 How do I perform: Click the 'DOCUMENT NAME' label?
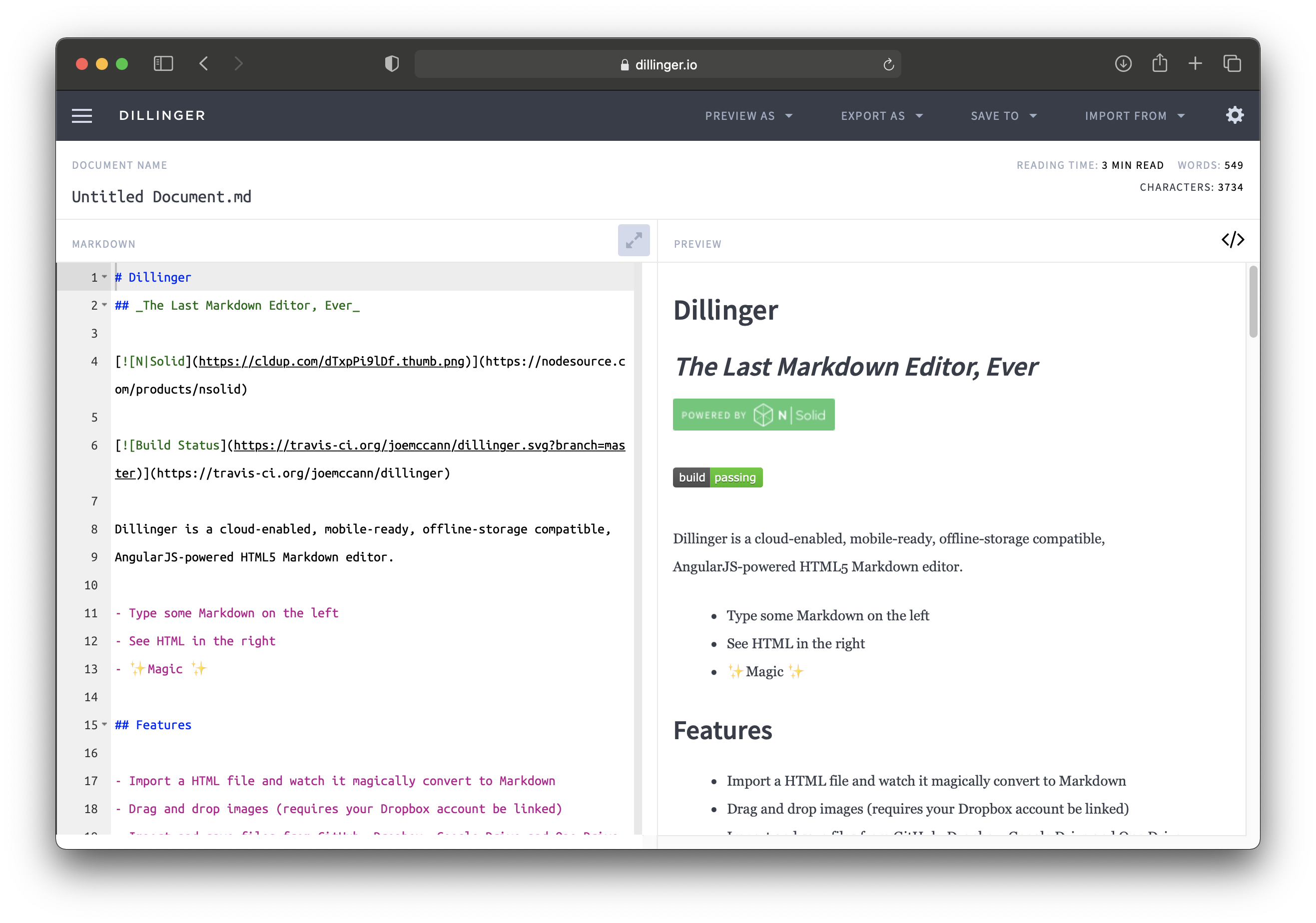pyautogui.click(x=119, y=165)
